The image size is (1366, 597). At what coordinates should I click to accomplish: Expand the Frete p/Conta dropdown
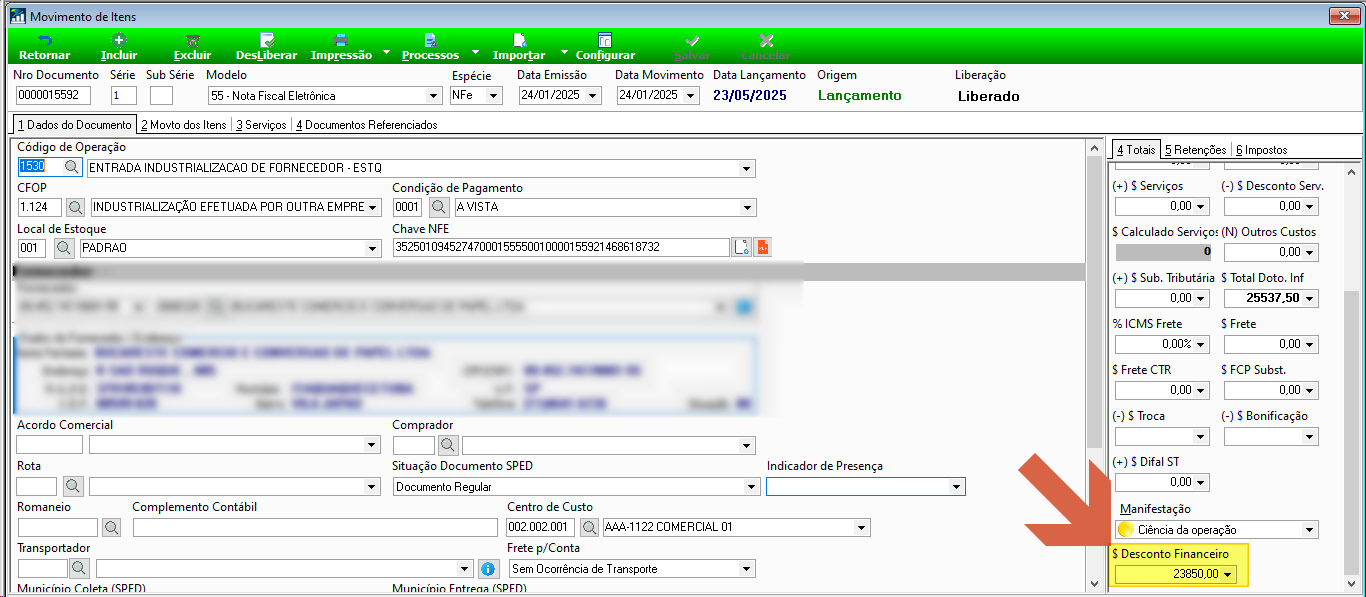pos(746,568)
